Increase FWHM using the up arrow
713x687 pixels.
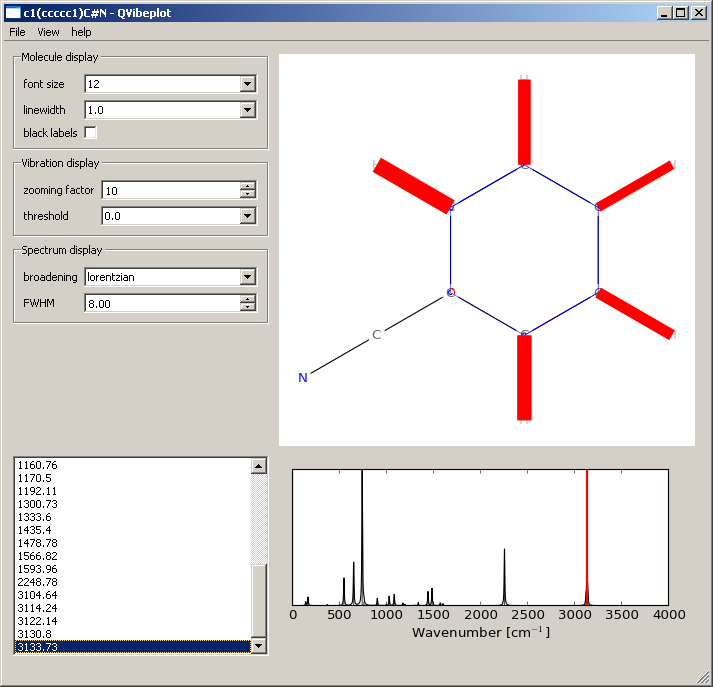coord(248,299)
